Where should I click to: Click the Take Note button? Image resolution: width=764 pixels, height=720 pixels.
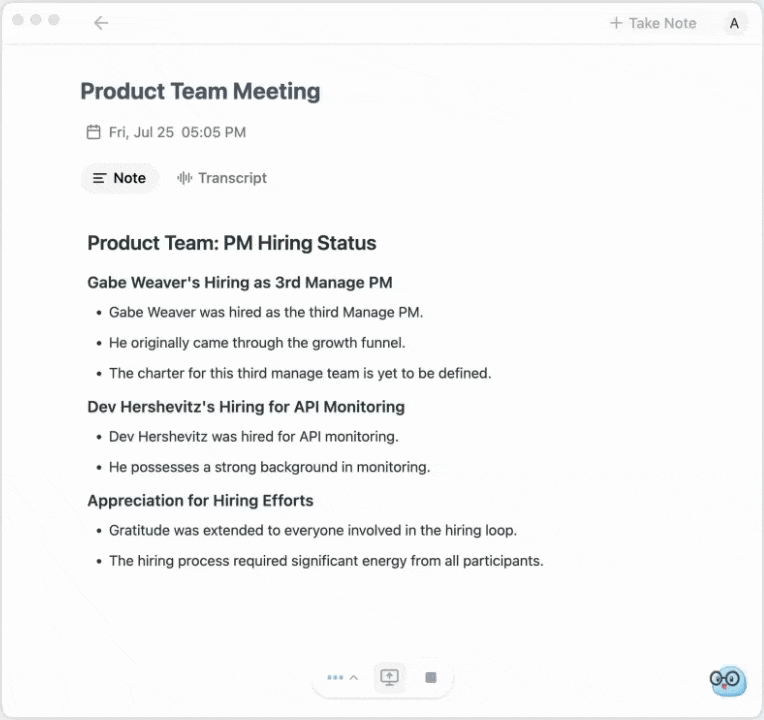(653, 23)
